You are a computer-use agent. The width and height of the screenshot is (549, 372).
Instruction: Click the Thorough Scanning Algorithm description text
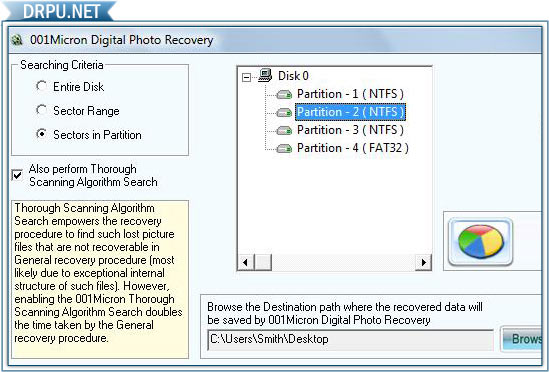click(x=98, y=273)
